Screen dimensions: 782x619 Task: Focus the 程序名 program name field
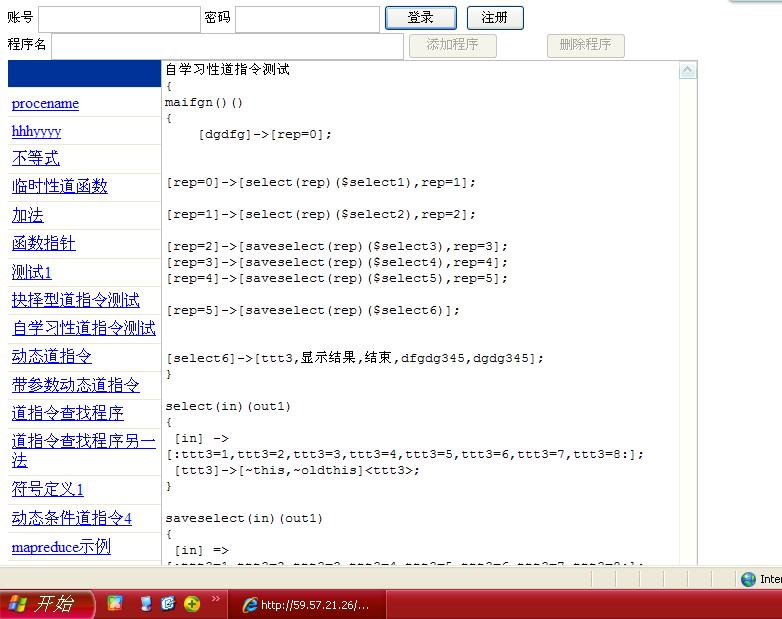coord(227,46)
